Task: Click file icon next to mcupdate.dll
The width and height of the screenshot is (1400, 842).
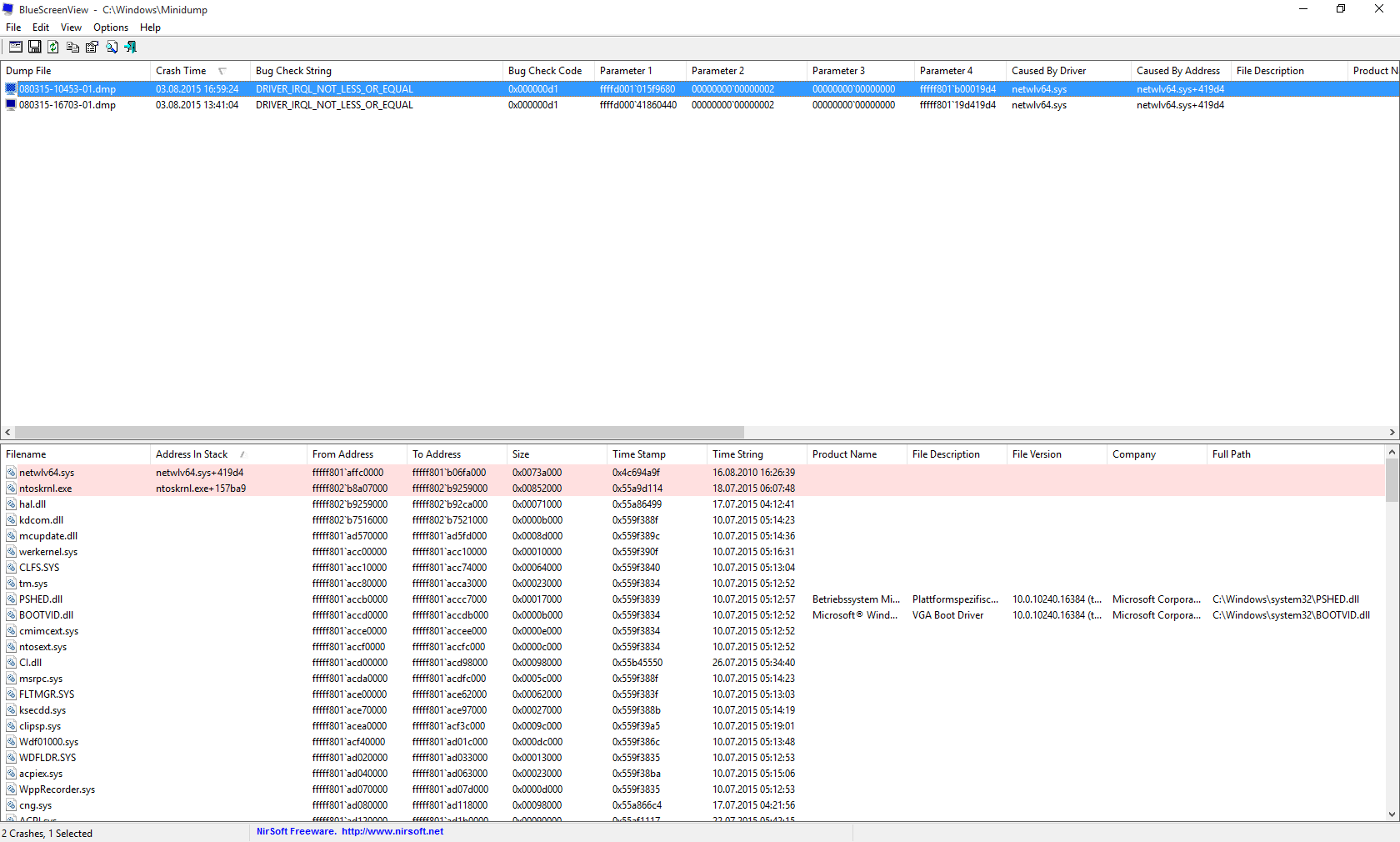Action: [12, 536]
